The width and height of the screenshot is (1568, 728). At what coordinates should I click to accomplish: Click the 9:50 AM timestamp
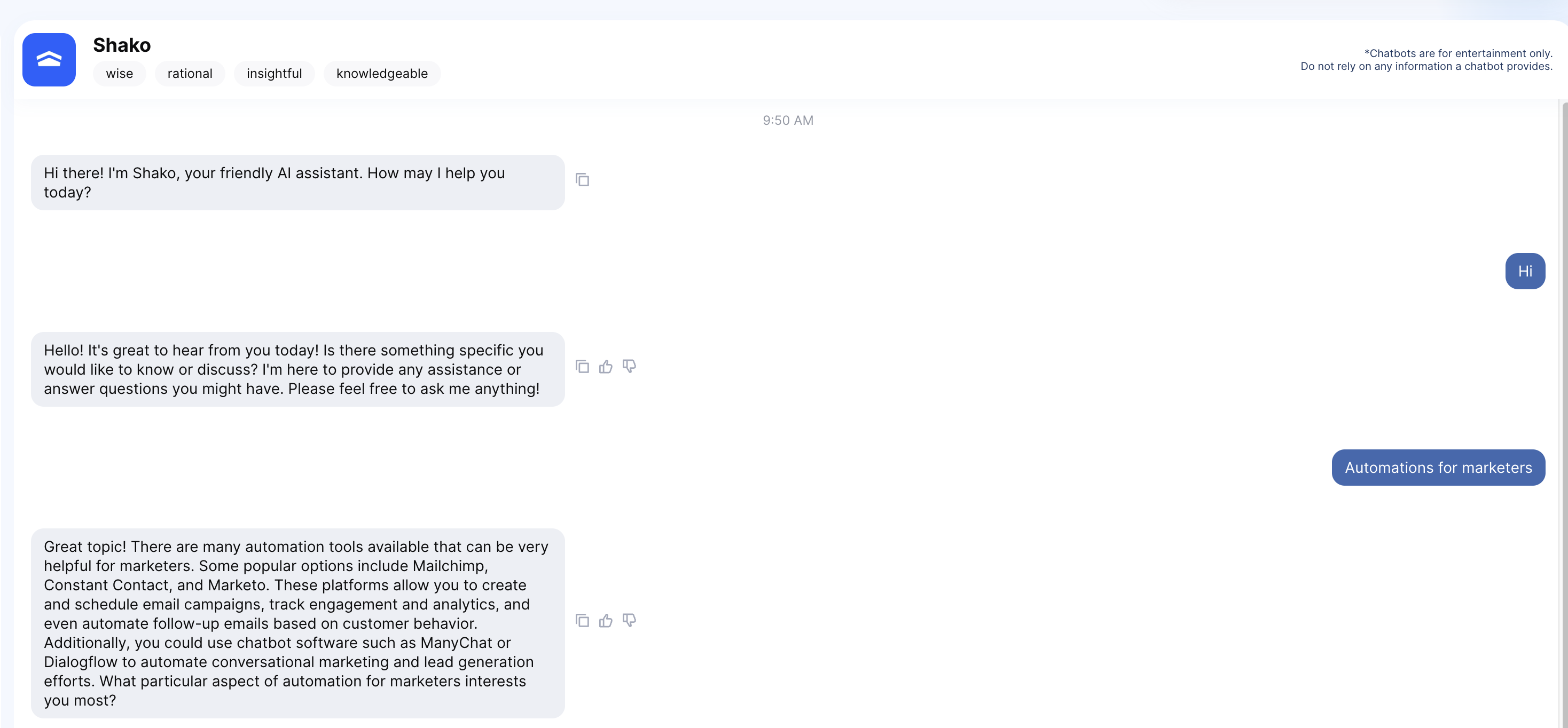788,121
